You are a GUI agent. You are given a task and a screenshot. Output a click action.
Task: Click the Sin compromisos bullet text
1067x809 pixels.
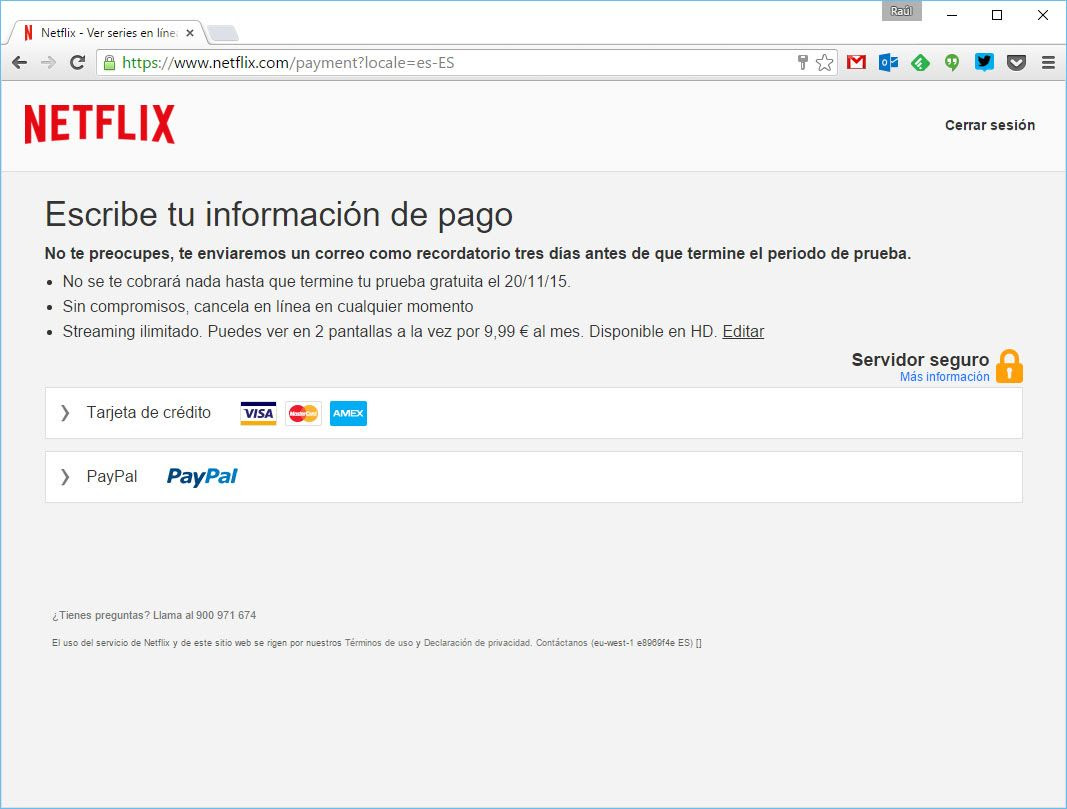[x=267, y=306]
